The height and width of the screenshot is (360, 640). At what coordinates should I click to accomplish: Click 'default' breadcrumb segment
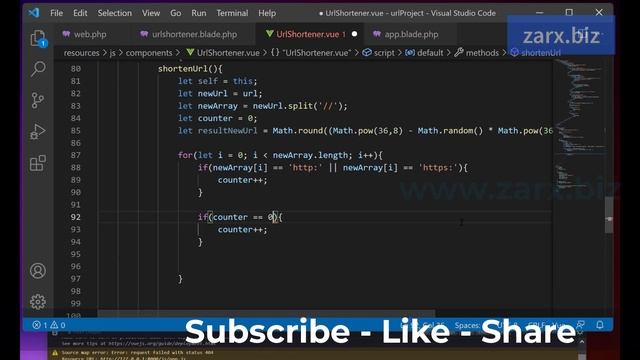point(424,53)
